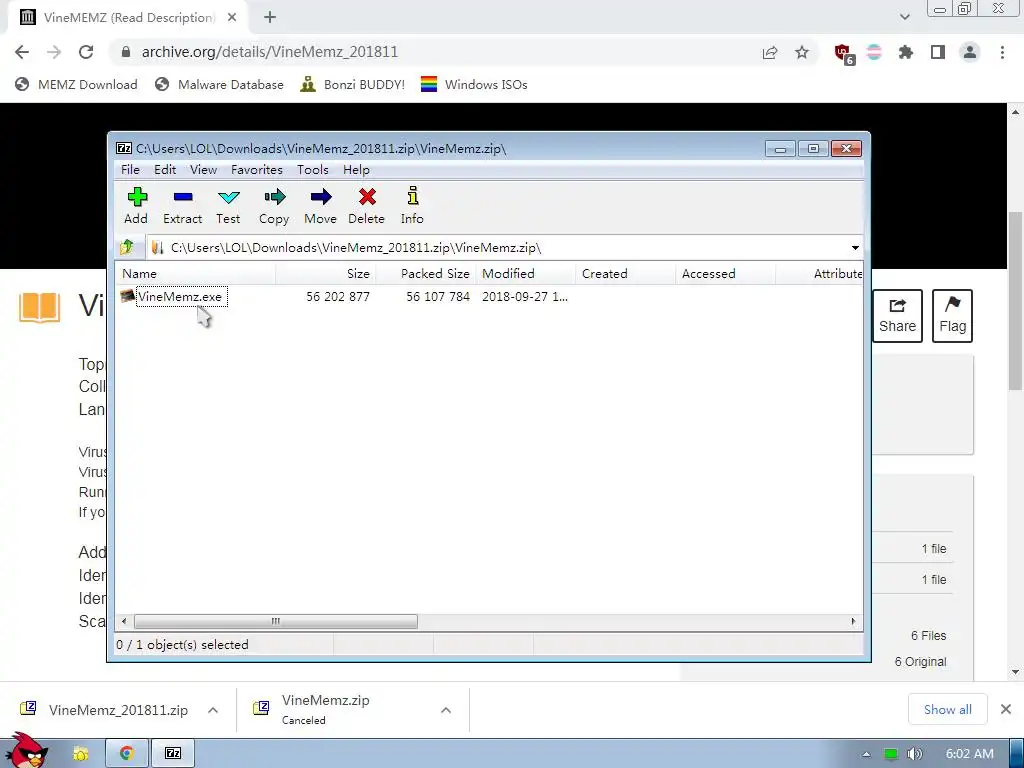Sort by the Accessed column header
The height and width of the screenshot is (768, 1024).
click(726, 274)
